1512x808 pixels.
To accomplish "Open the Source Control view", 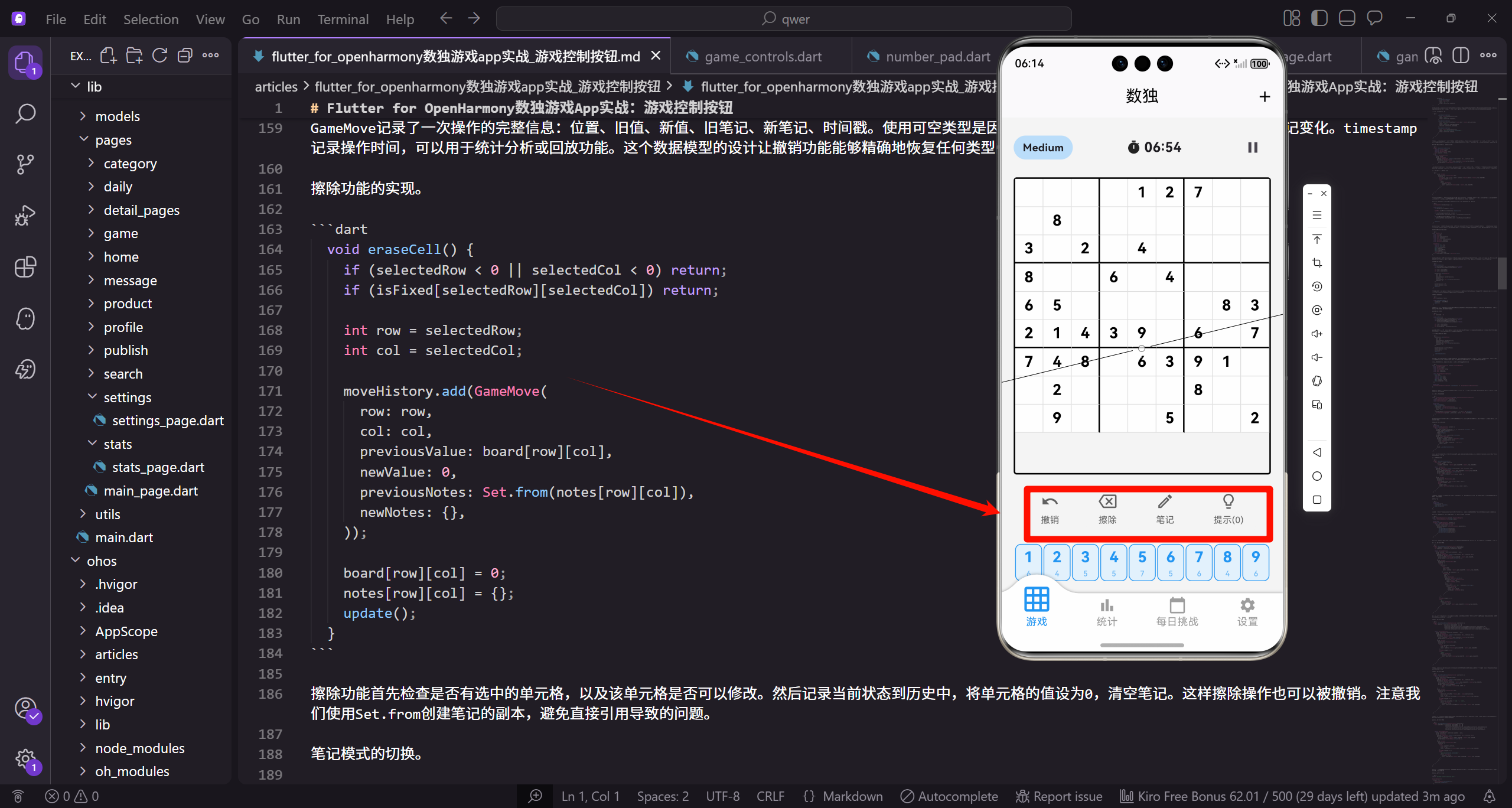I will click(x=25, y=164).
